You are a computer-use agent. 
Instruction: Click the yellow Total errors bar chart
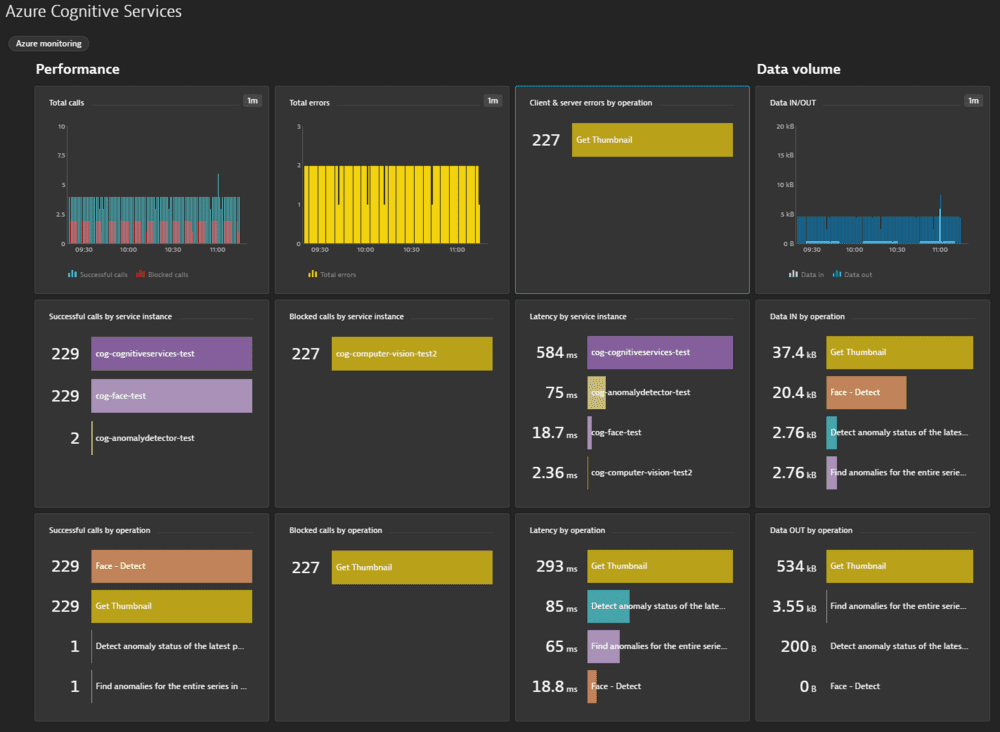[x=392, y=204]
